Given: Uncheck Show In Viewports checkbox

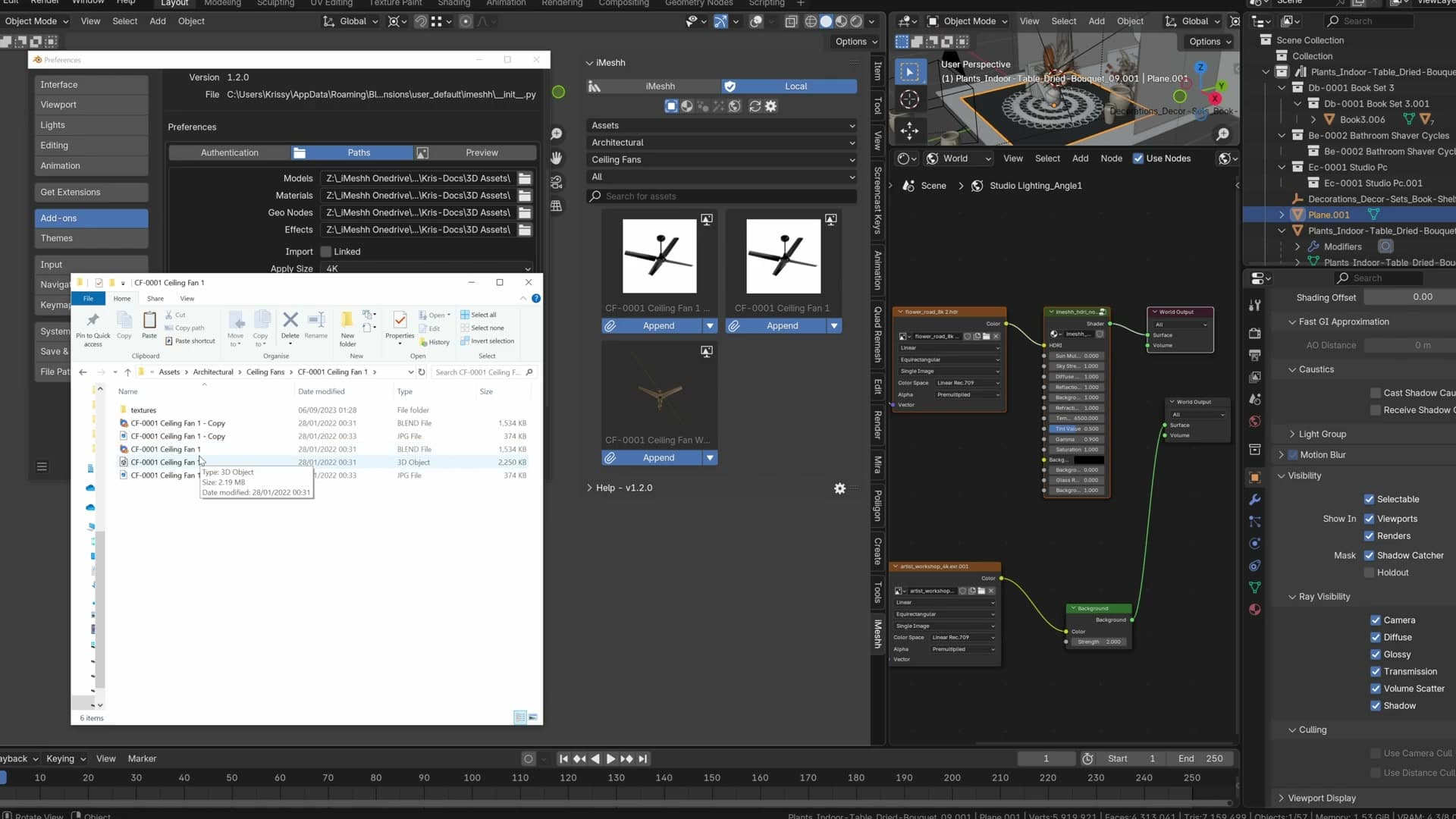Looking at the screenshot, I should [x=1369, y=519].
